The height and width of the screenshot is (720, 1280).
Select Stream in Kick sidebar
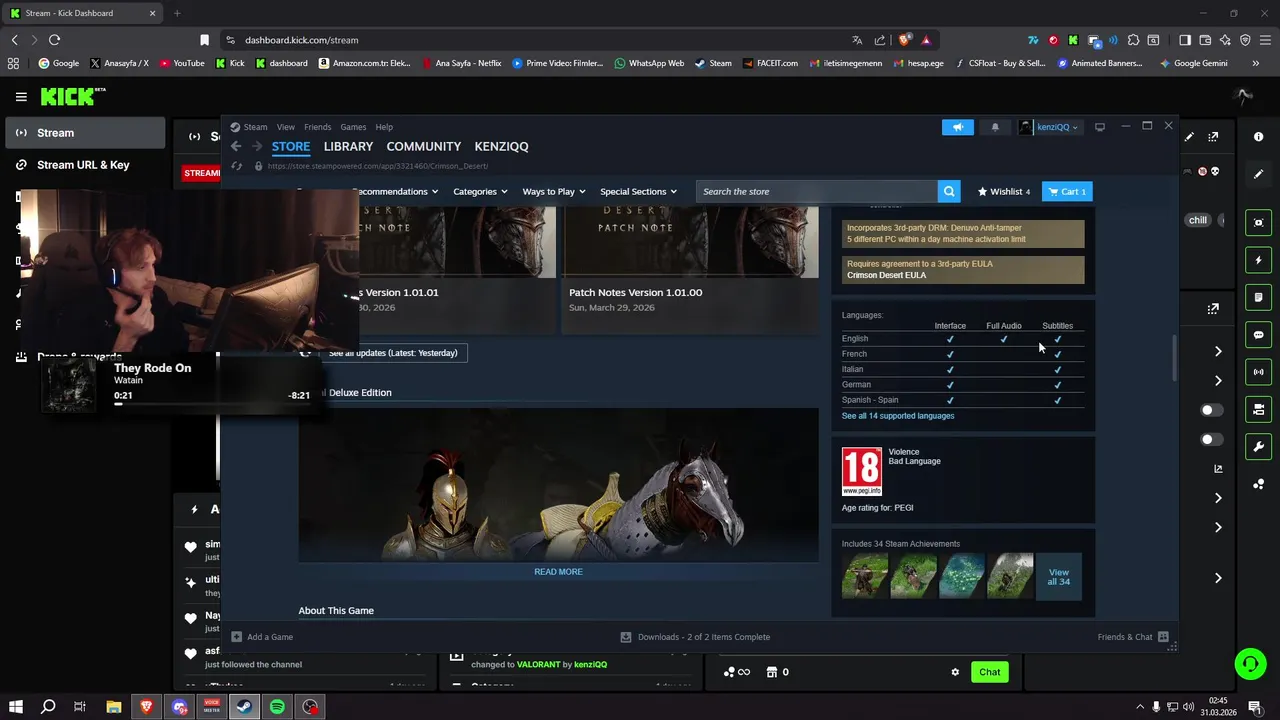83,133
